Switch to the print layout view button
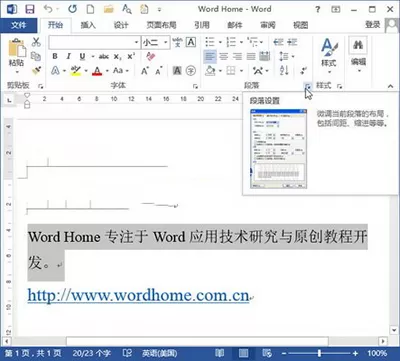400x361 pixels. tap(244, 353)
